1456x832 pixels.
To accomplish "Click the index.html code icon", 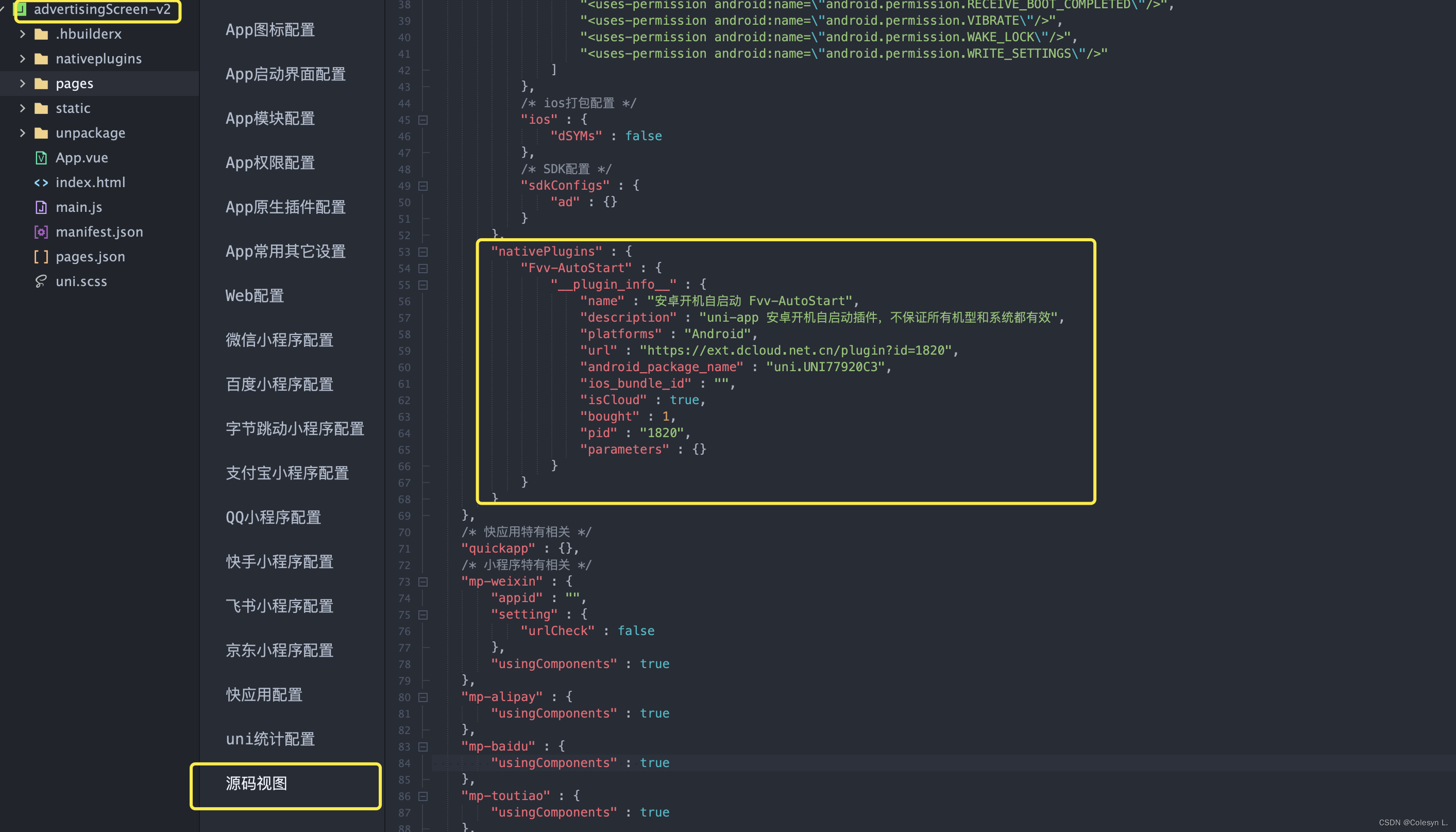I will (41, 182).
